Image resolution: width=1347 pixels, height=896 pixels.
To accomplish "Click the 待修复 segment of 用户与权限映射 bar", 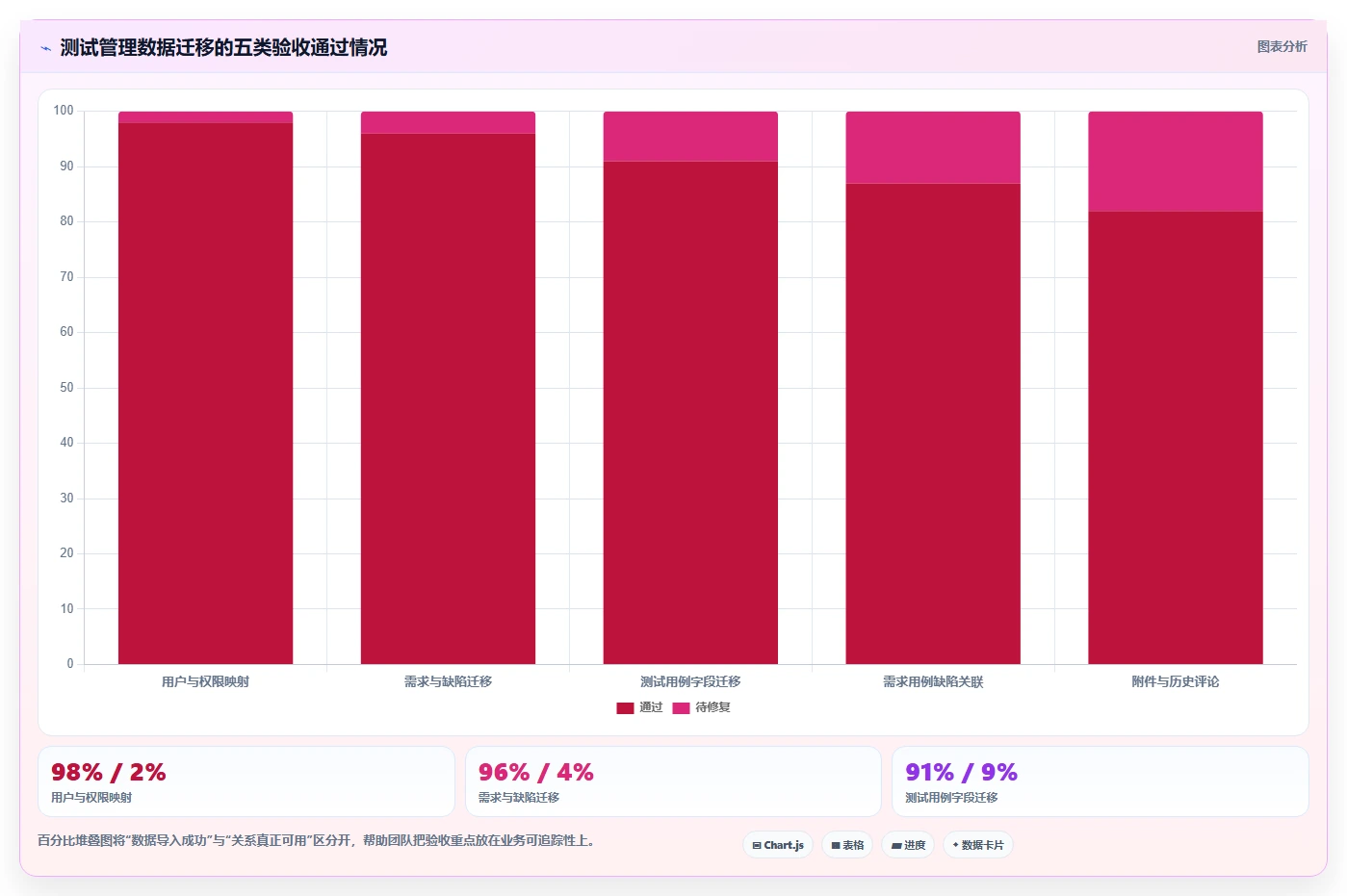I will click(x=205, y=117).
